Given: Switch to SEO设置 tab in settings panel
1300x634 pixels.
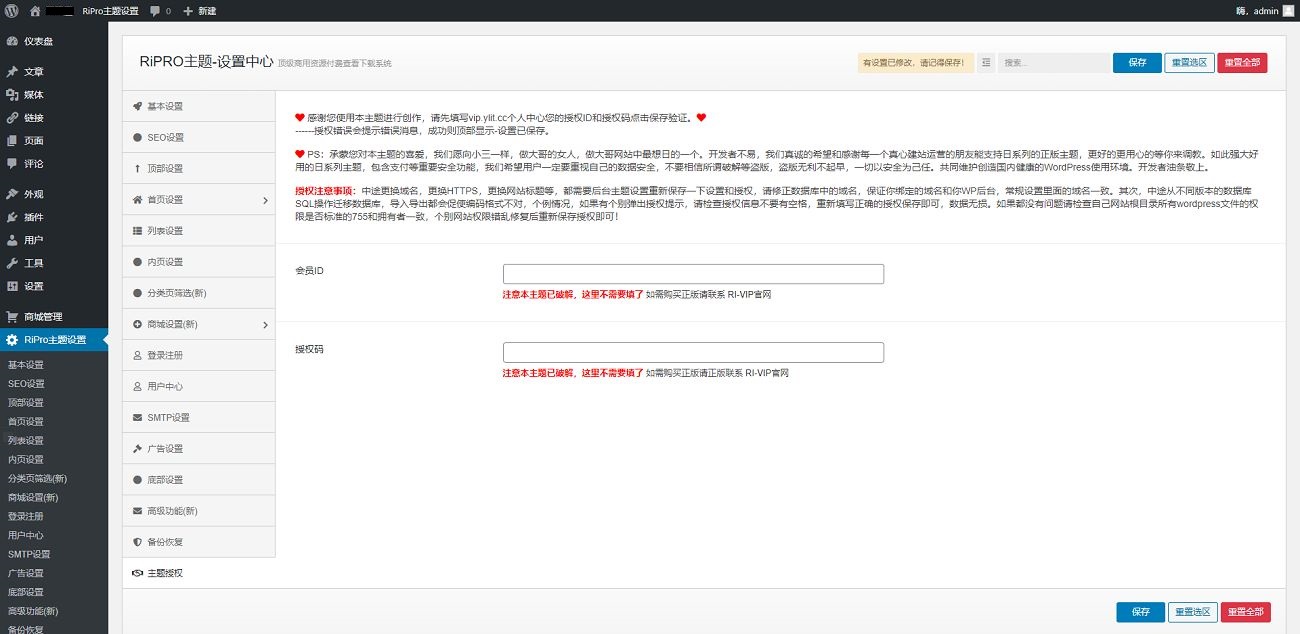Looking at the screenshot, I should click(x=198, y=137).
